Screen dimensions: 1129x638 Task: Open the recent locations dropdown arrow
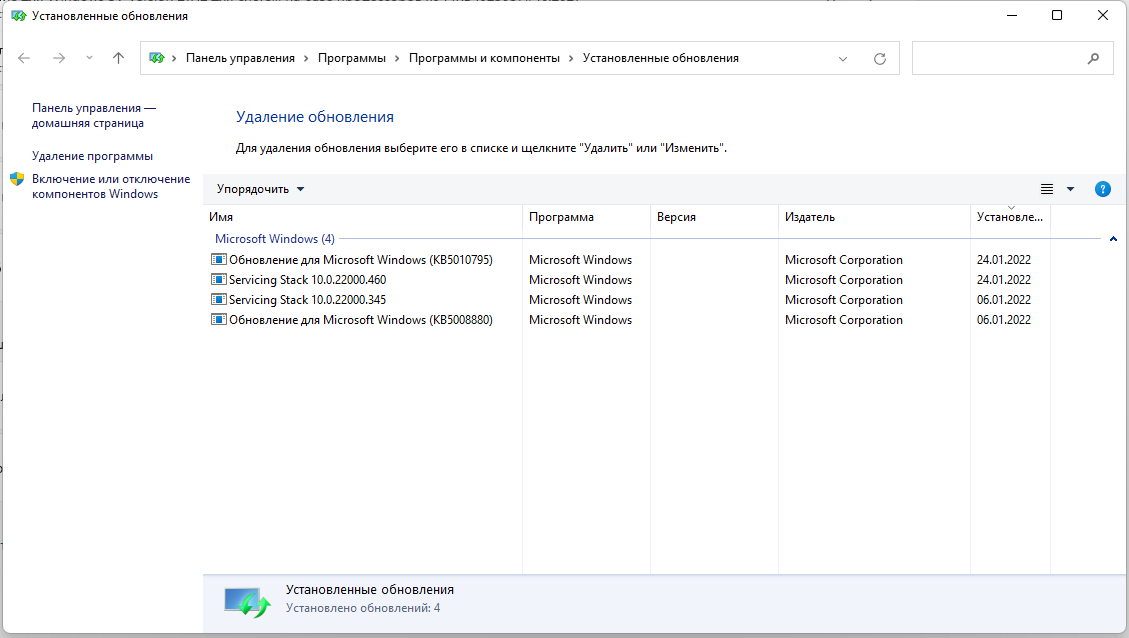click(x=89, y=58)
